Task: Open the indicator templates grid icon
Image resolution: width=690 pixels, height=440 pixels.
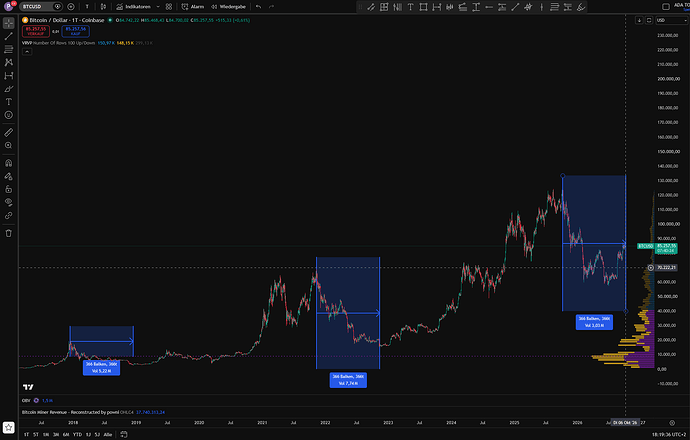Action: point(169,7)
